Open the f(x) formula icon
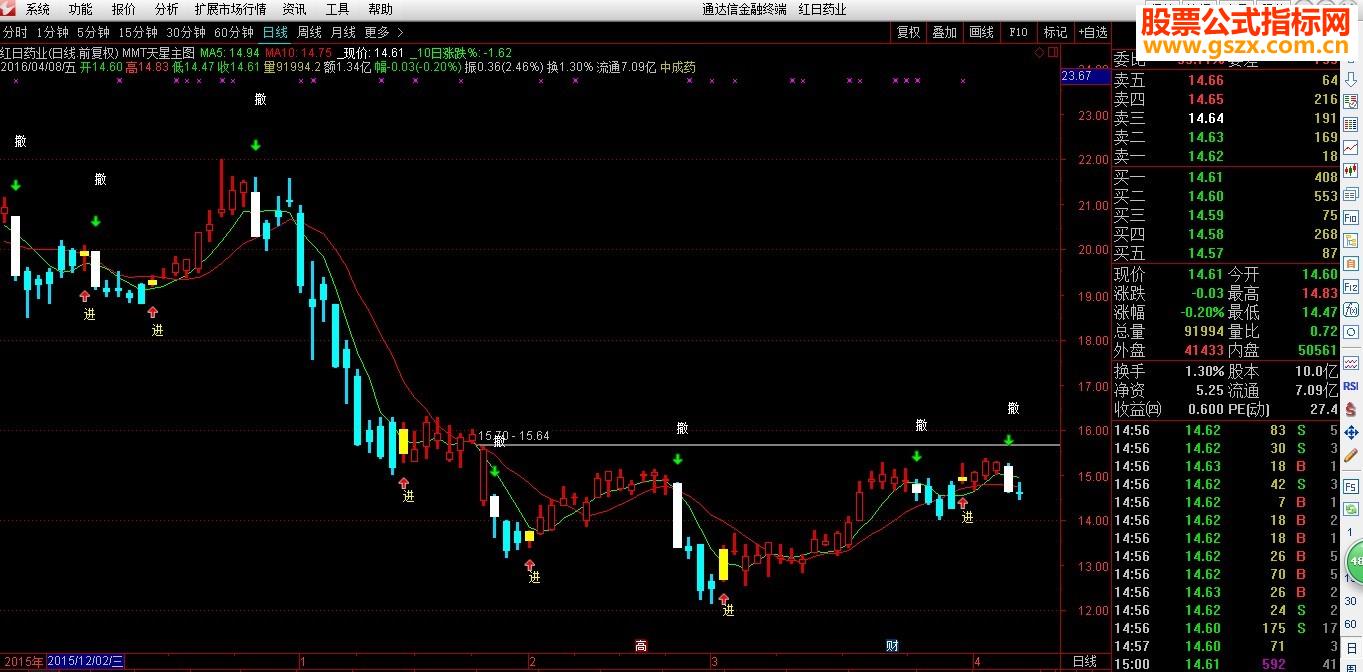 [1351, 309]
